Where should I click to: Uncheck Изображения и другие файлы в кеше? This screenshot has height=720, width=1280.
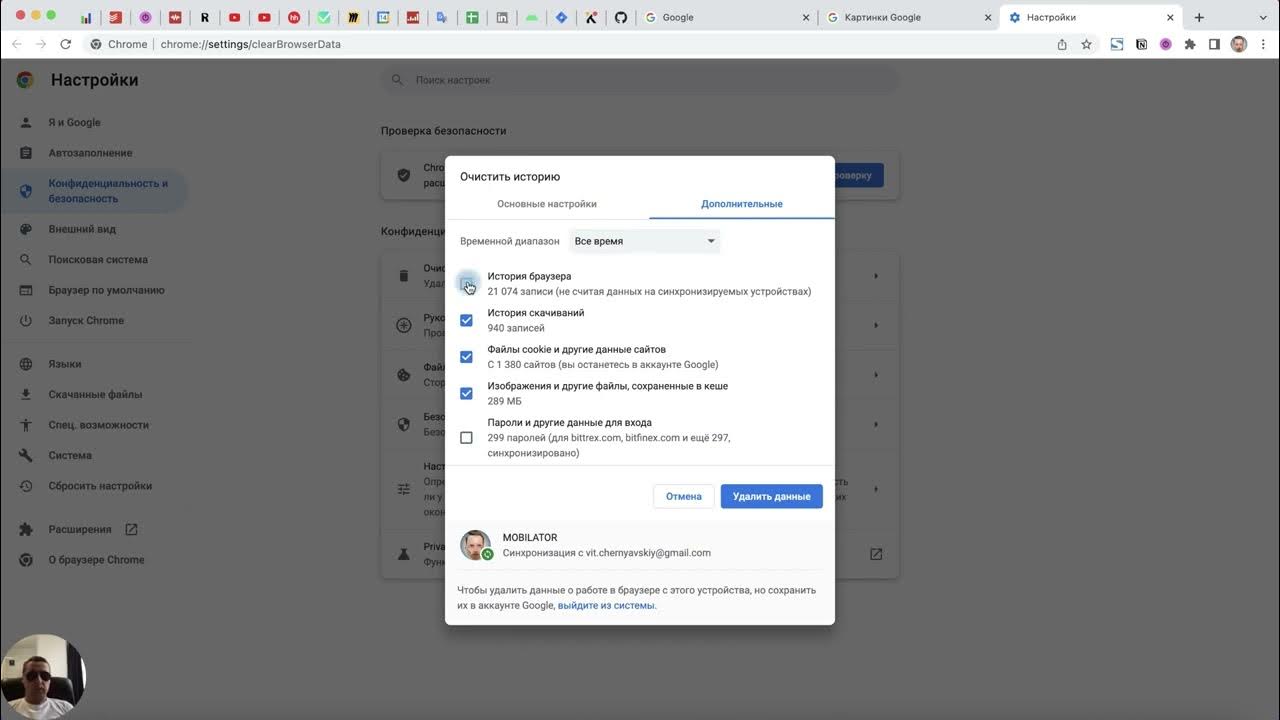pyautogui.click(x=466, y=393)
